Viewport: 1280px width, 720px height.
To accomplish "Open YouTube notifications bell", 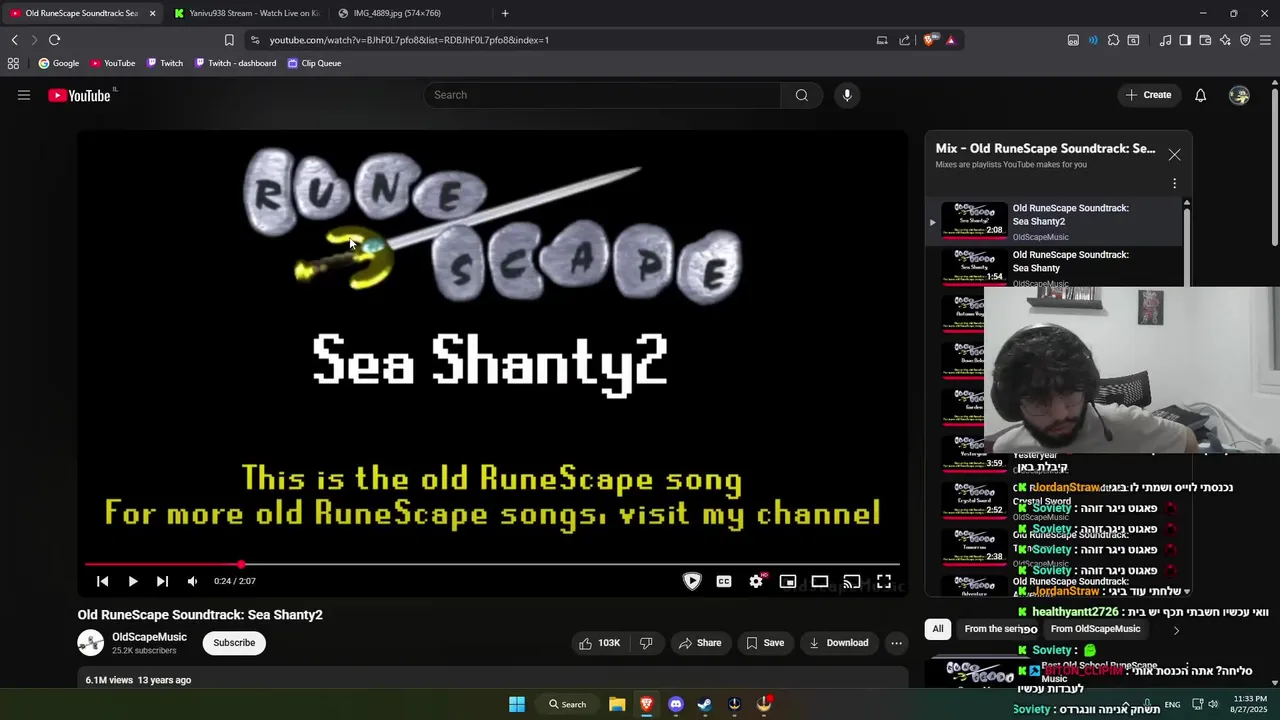I will point(1200,95).
